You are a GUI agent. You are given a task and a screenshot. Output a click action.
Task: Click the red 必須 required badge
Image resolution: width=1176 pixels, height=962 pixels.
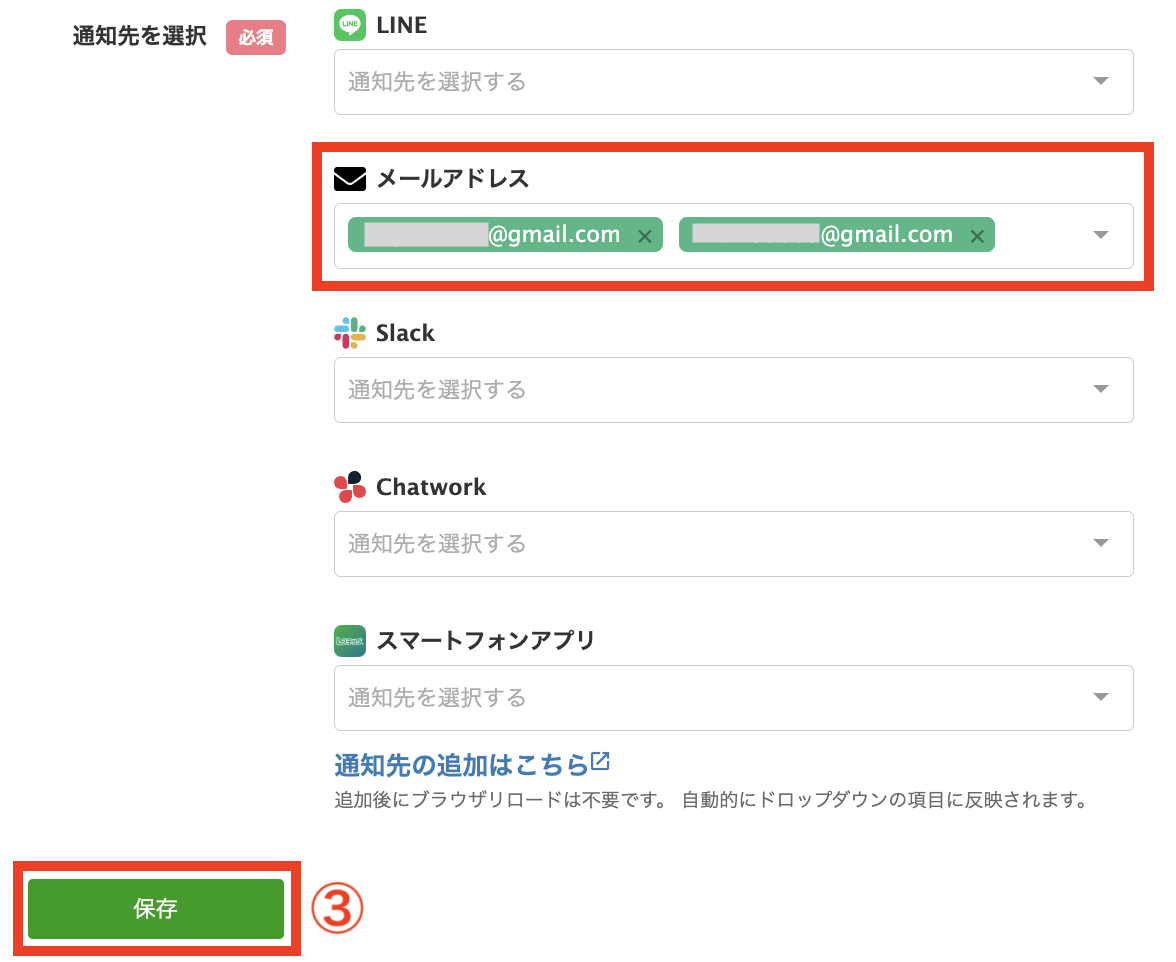255,36
